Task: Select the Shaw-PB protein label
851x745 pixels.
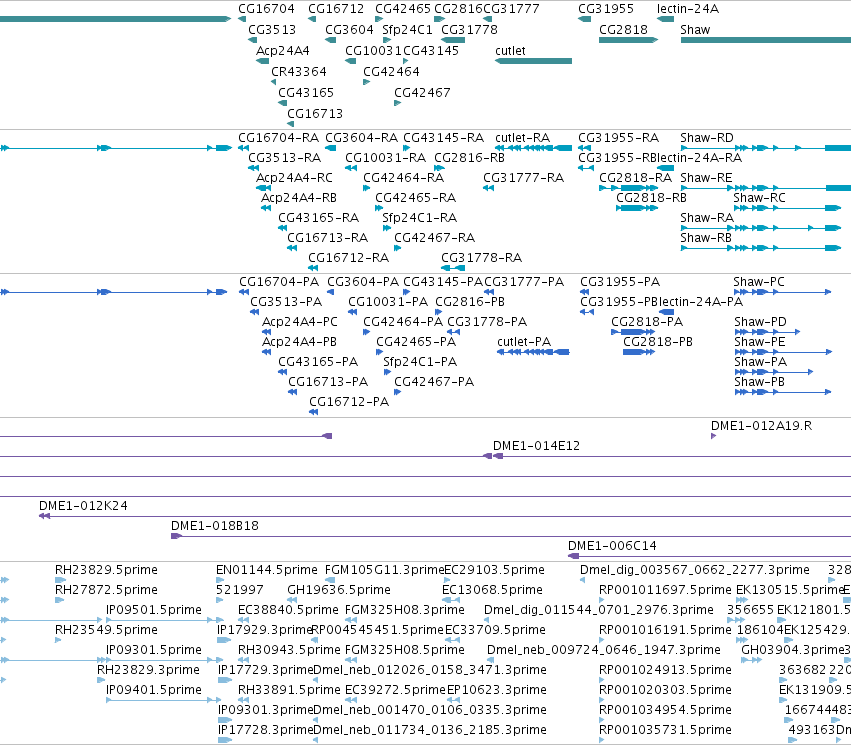Action: 759,382
